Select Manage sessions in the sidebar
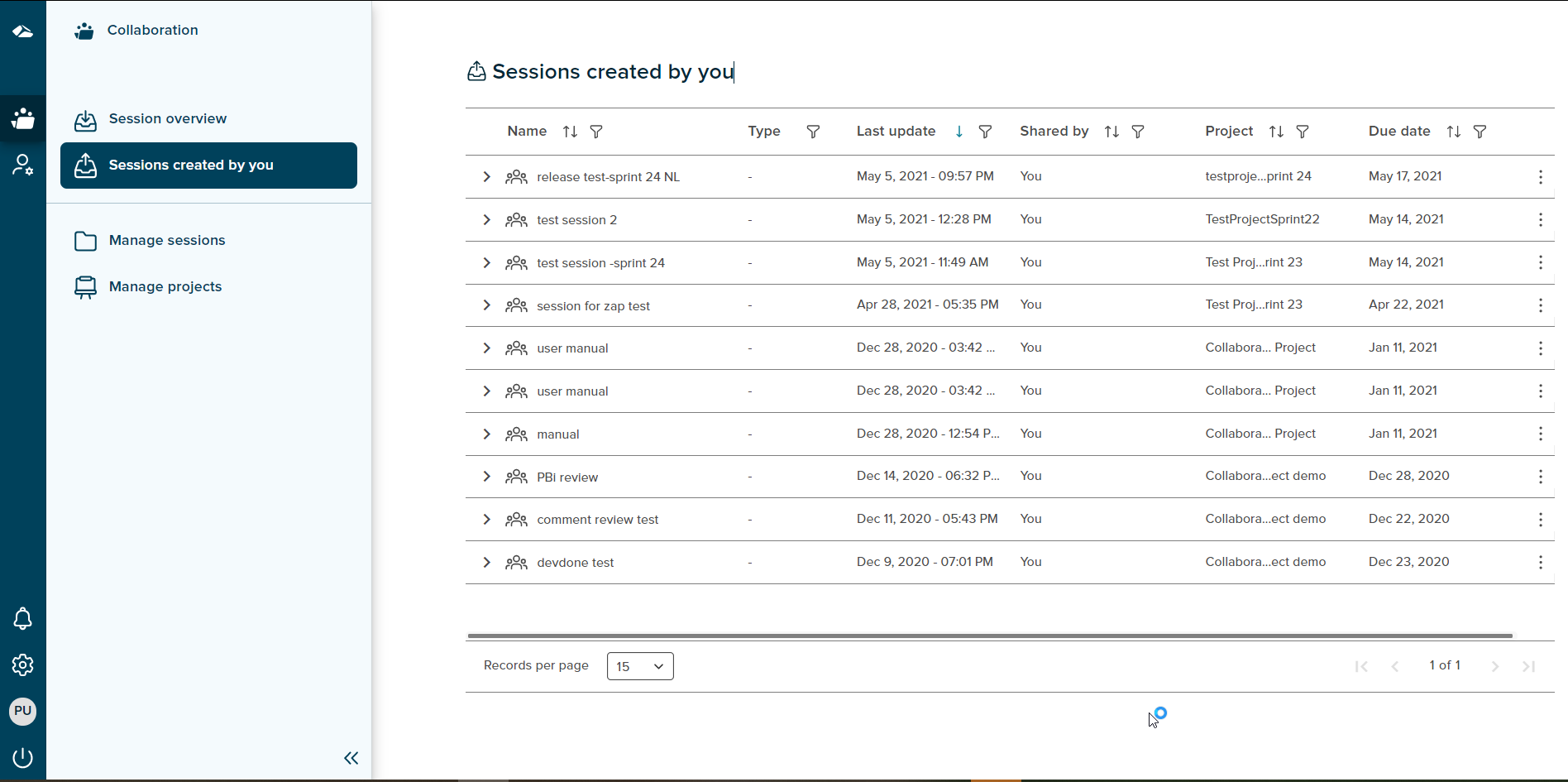The width and height of the screenshot is (1568, 782). point(166,240)
